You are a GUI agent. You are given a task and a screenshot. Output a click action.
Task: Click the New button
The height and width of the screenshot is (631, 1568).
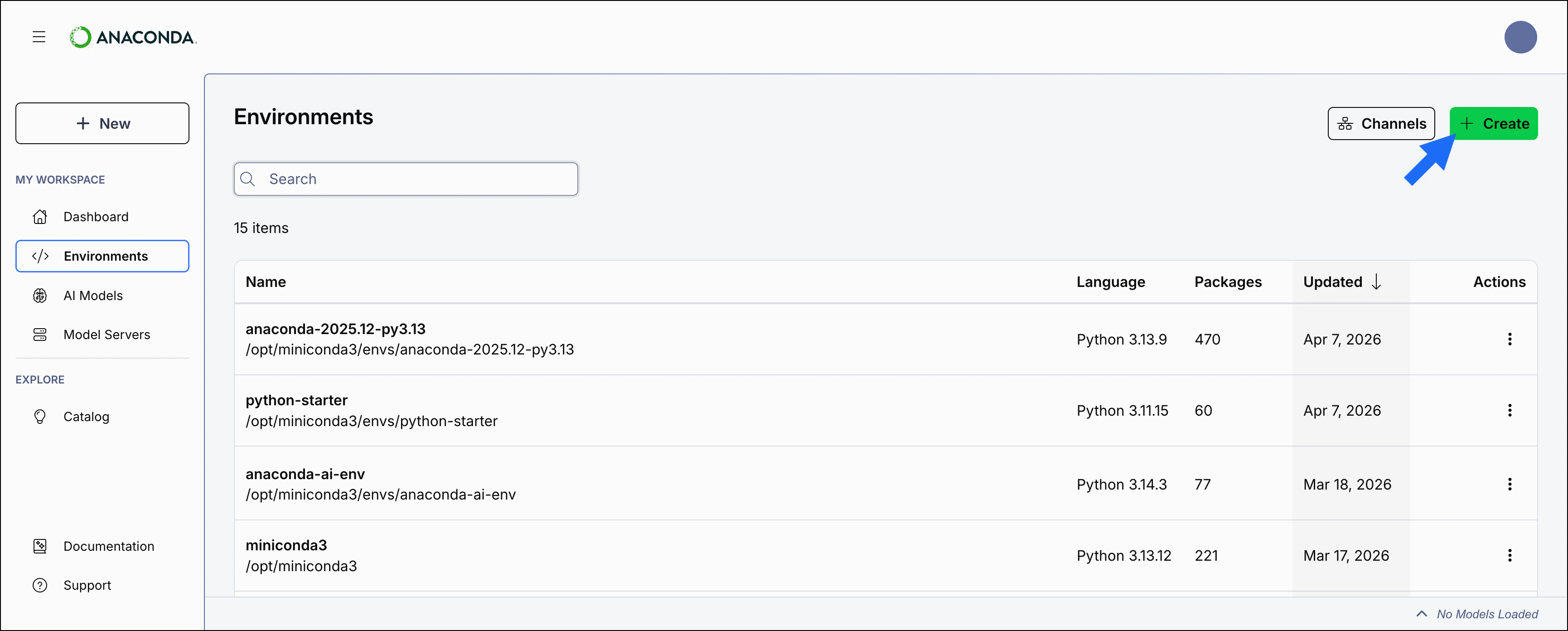click(x=102, y=123)
